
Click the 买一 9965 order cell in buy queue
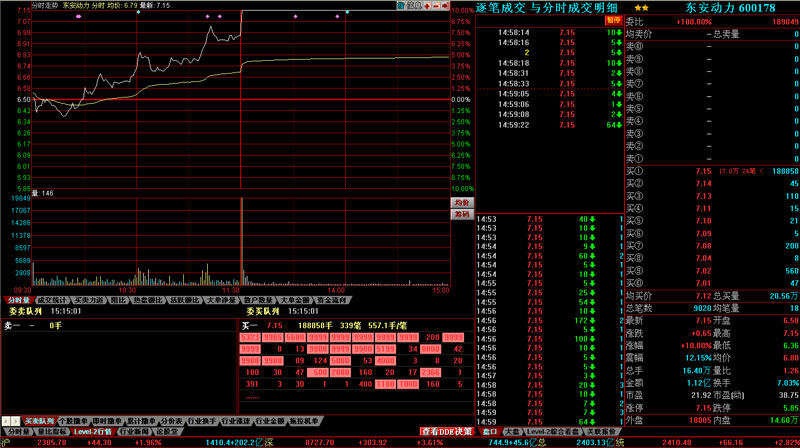pos(272,339)
